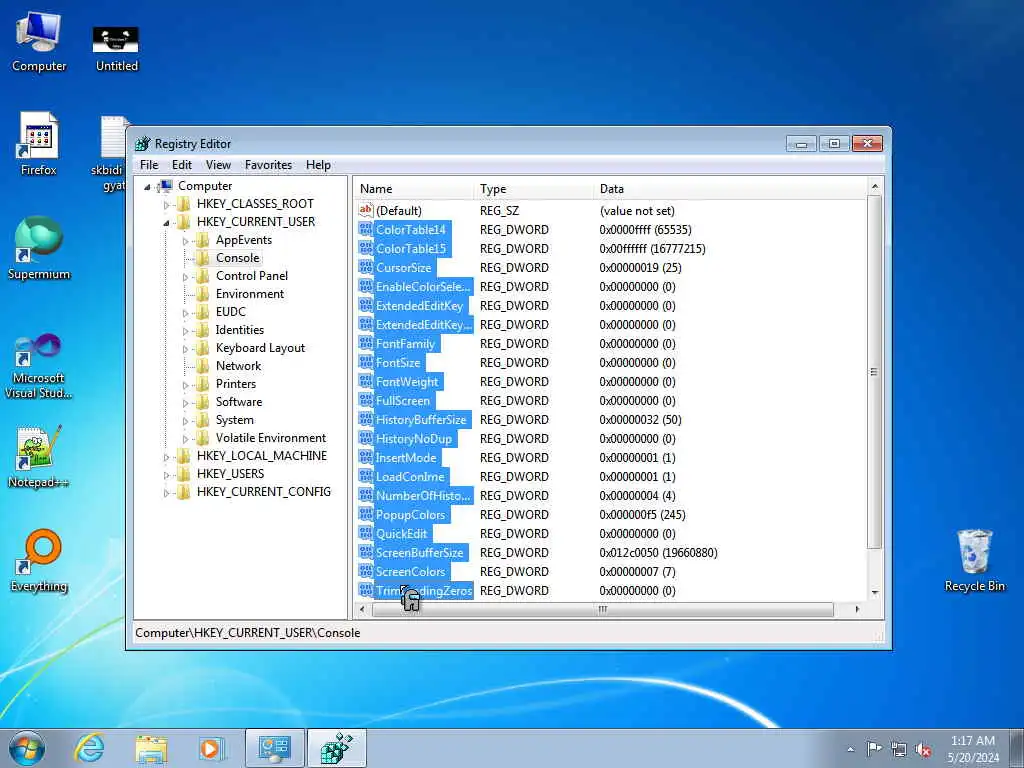The width and height of the screenshot is (1024, 768).
Task: Select the Keyboard Layout key
Action: click(261, 348)
